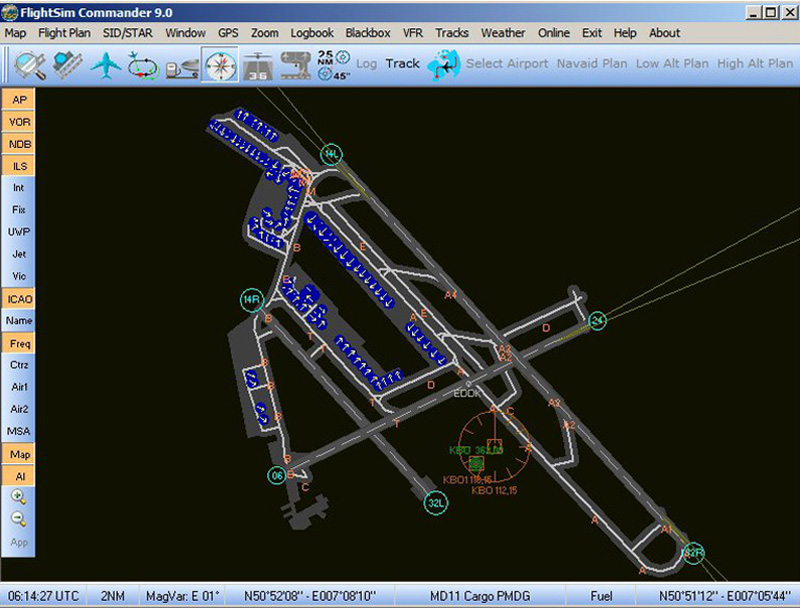Open the GPS menu

228,33
